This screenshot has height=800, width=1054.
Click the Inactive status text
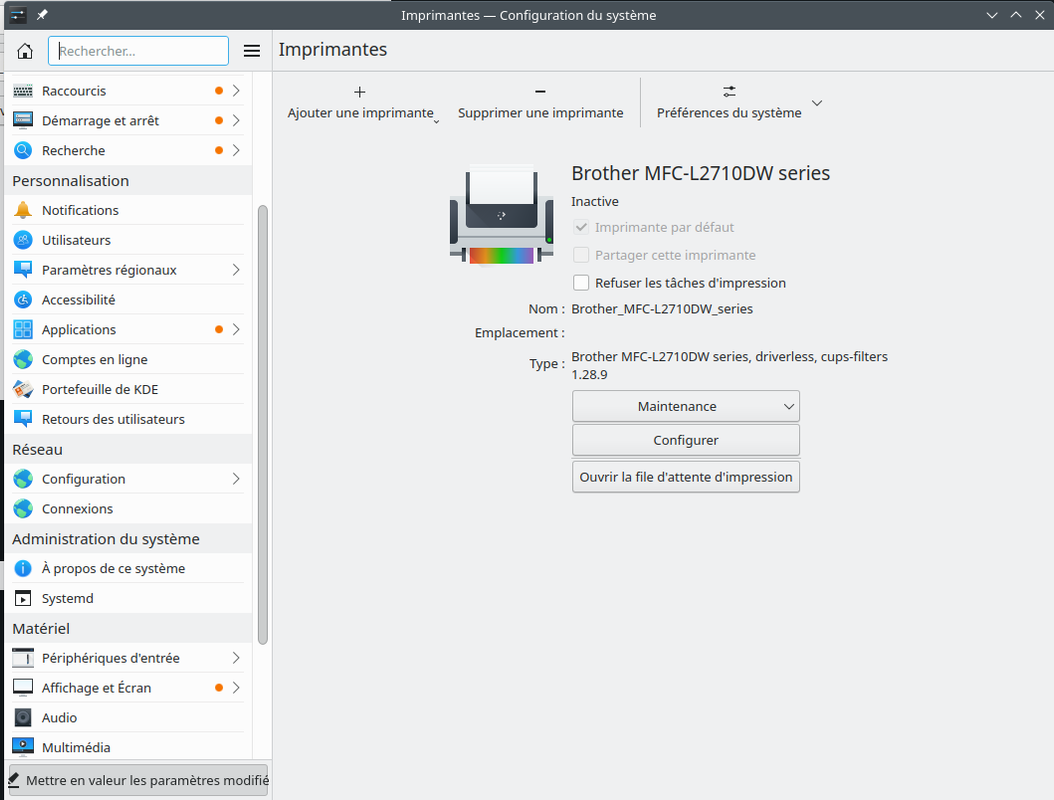pyautogui.click(x=595, y=201)
